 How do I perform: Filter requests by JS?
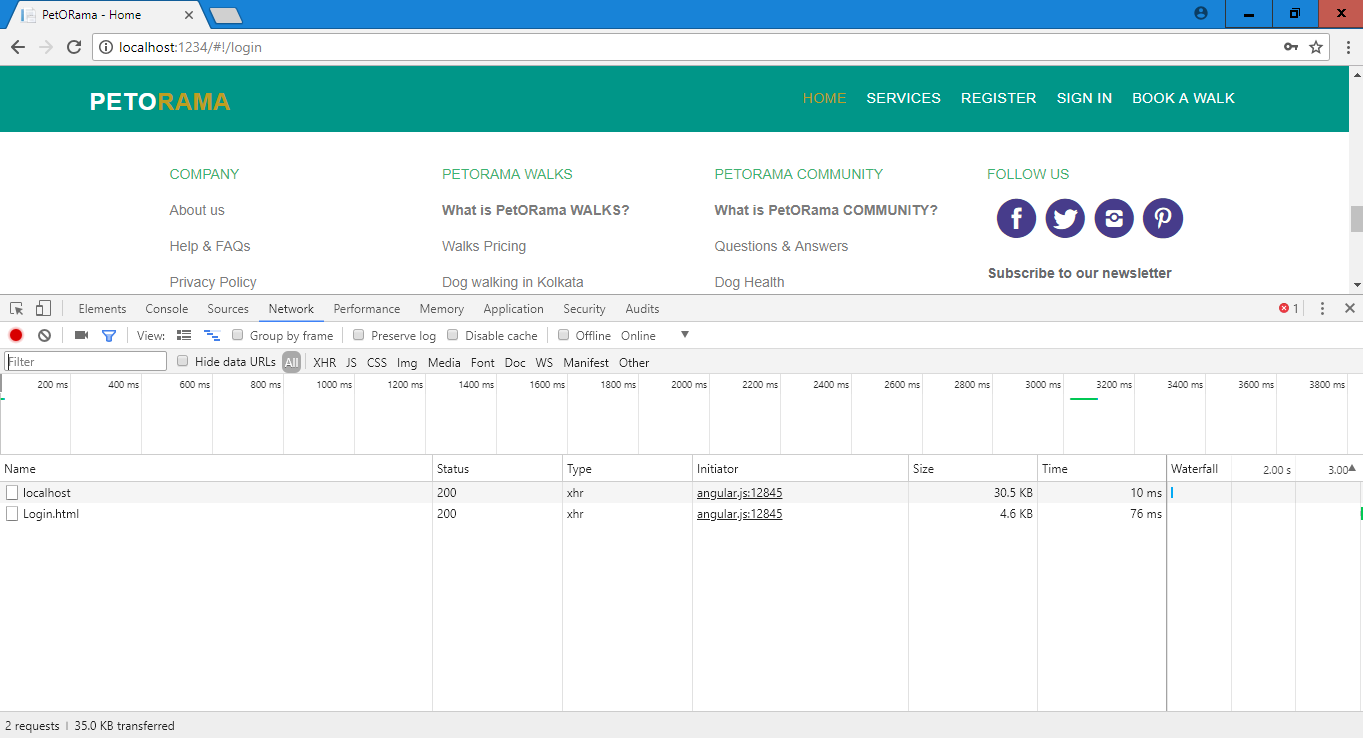click(351, 363)
